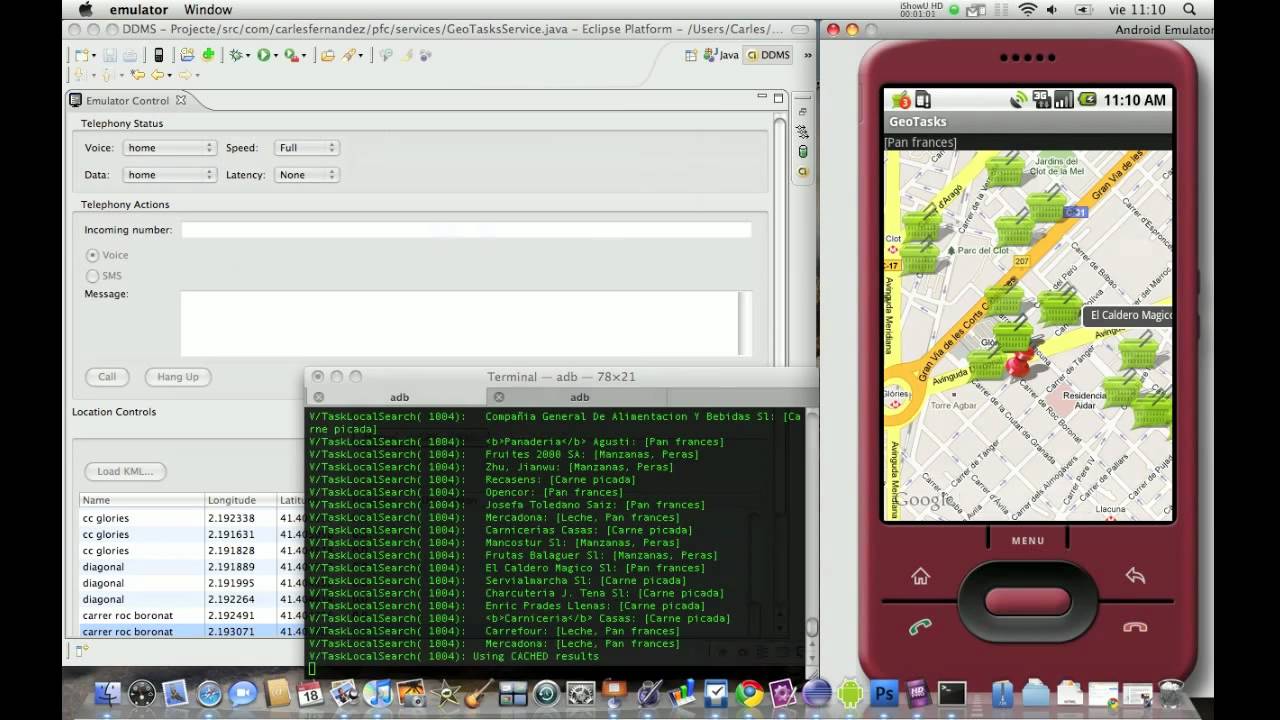Screen dimensions: 1280x720
Task: Click the Incoming number field
Action: [466, 230]
